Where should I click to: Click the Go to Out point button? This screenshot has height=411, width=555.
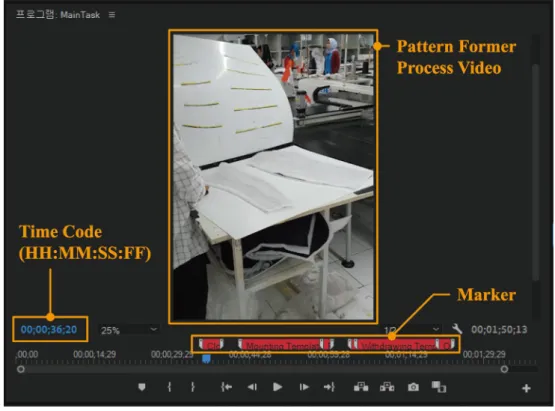tap(329, 387)
